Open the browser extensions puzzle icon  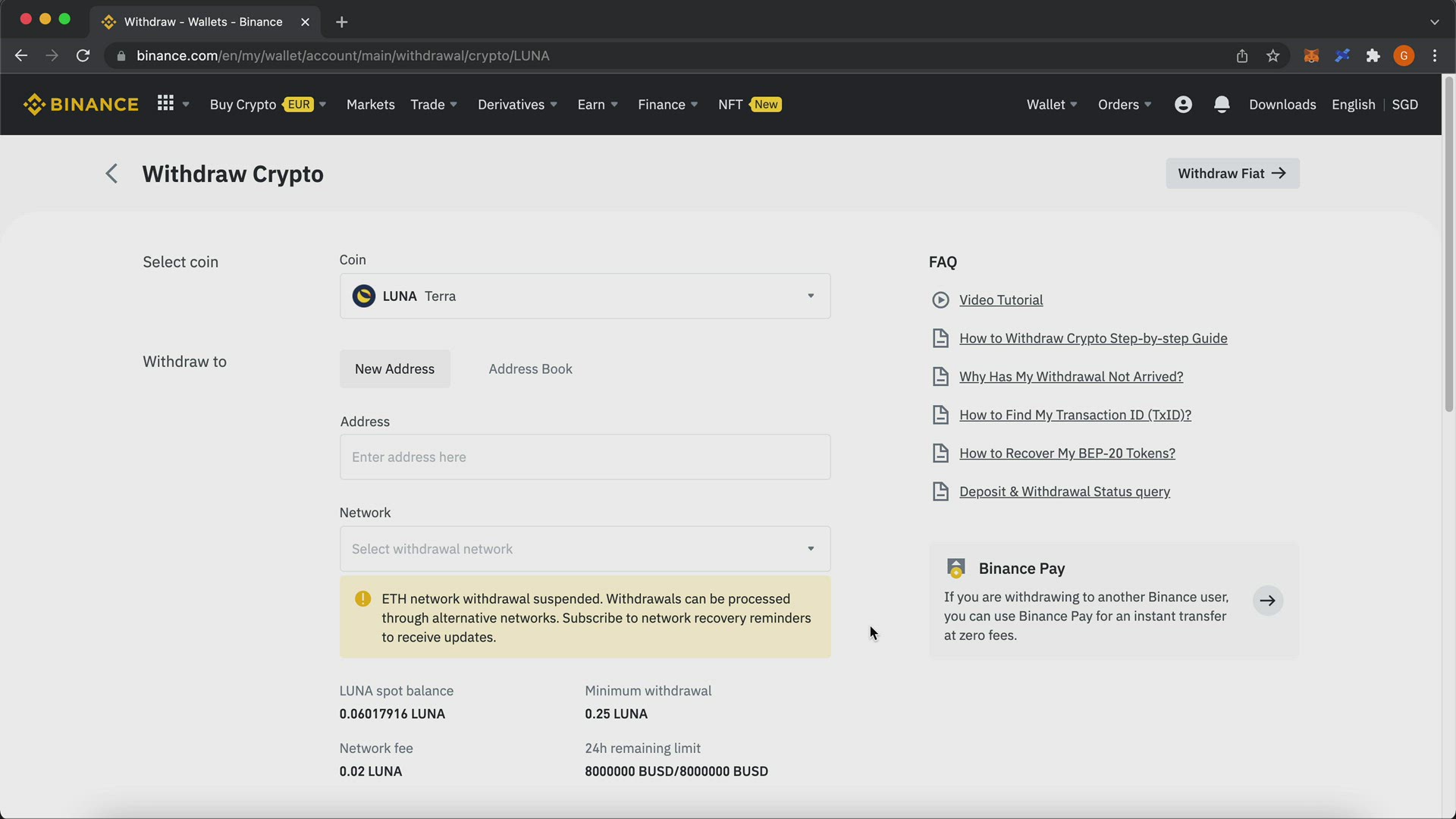[x=1373, y=56]
